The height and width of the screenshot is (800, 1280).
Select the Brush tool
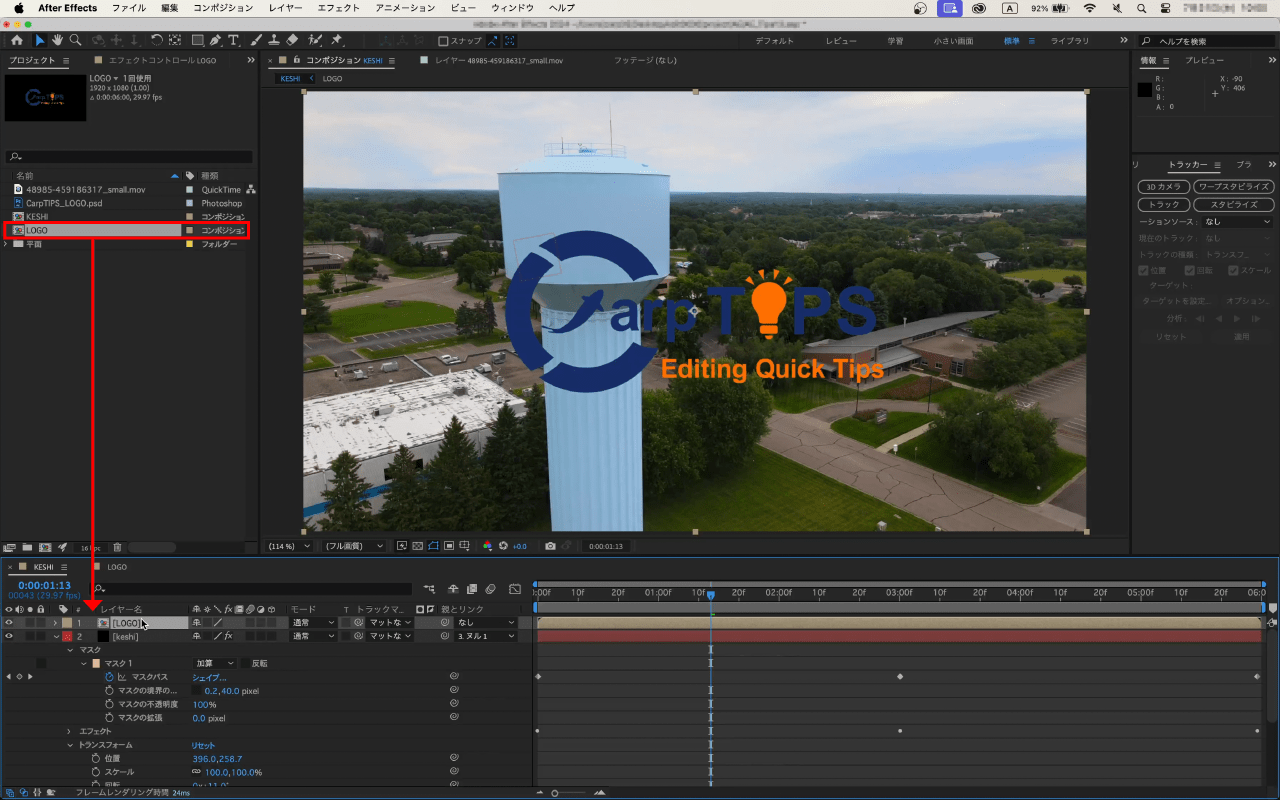click(x=256, y=40)
